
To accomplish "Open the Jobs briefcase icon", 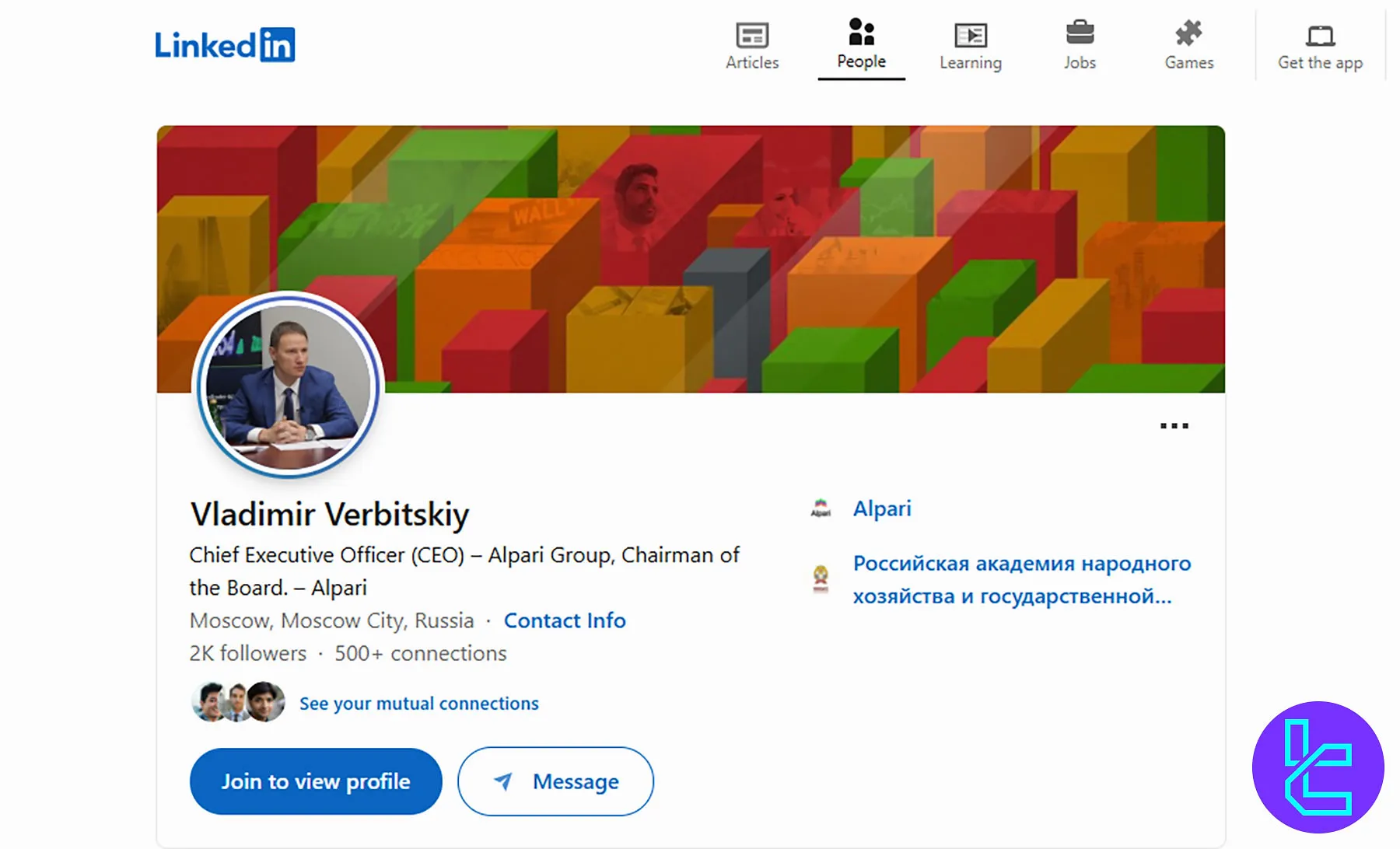I will click(1080, 33).
